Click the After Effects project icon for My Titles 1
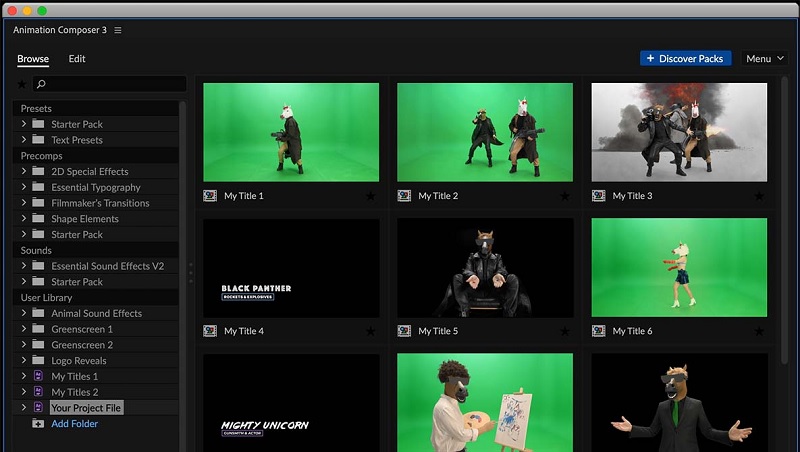The height and width of the screenshot is (452, 800). point(38,376)
